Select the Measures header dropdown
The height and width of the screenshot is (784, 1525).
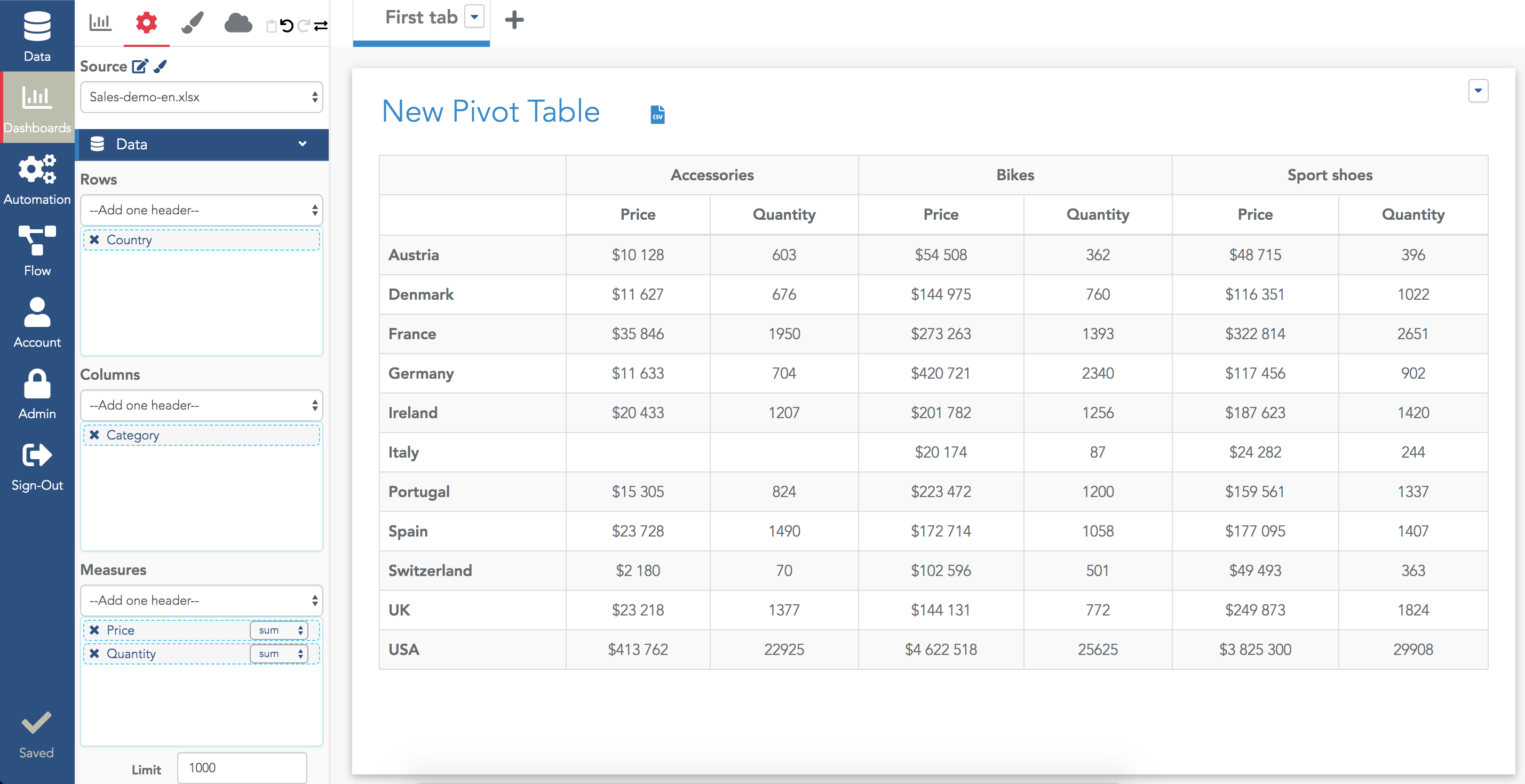coord(200,599)
